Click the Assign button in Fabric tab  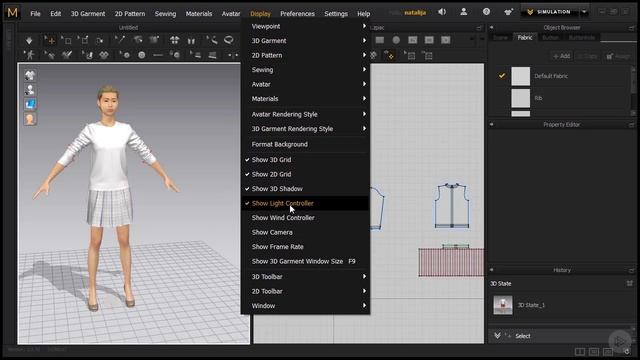pyautogui.click(x=618, y=56)
